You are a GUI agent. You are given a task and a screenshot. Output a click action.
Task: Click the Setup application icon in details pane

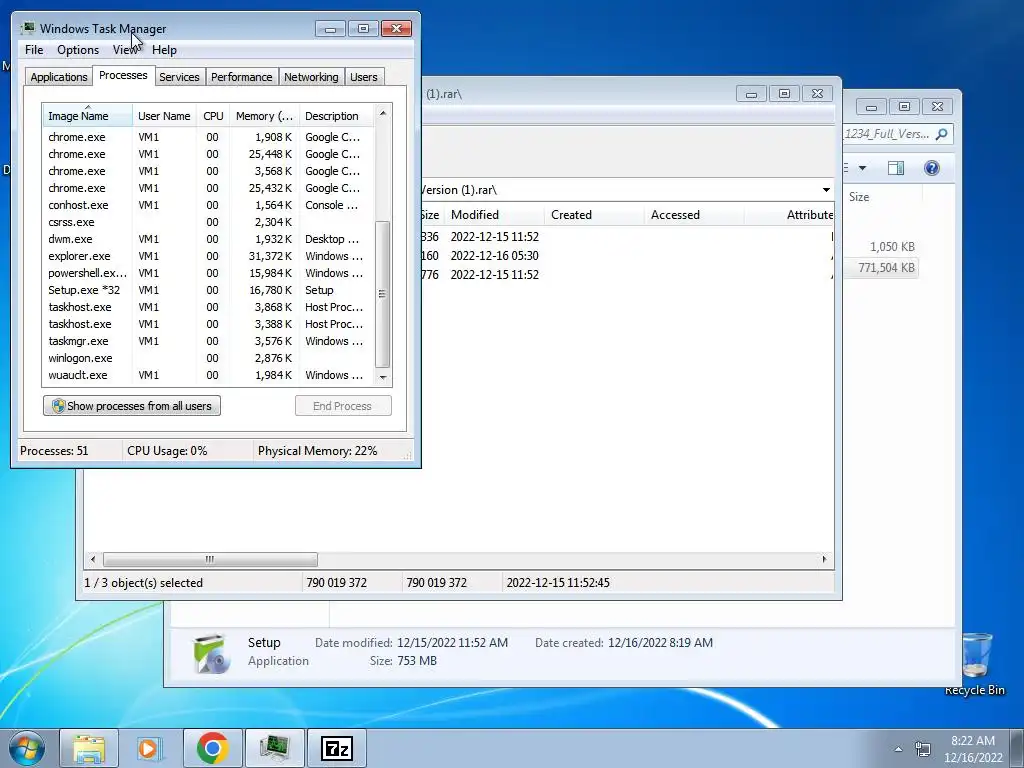[212, 652]
